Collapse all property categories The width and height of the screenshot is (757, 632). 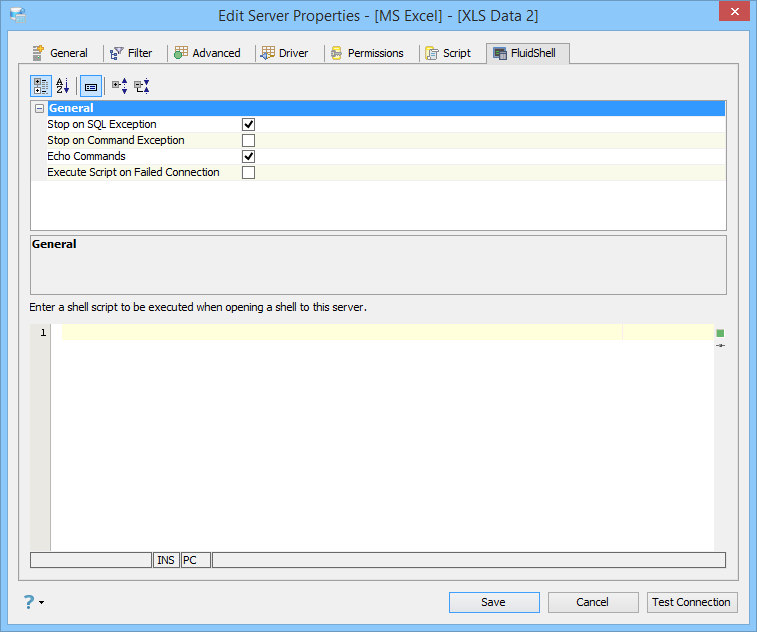pos(142,86)
